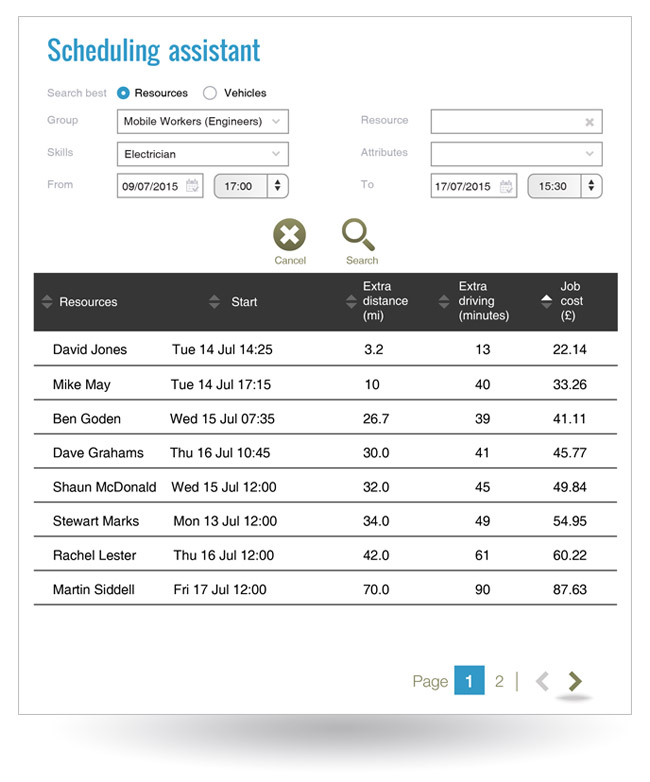
Task: Open the Attributes dropdown
Action: pos(516,154)
